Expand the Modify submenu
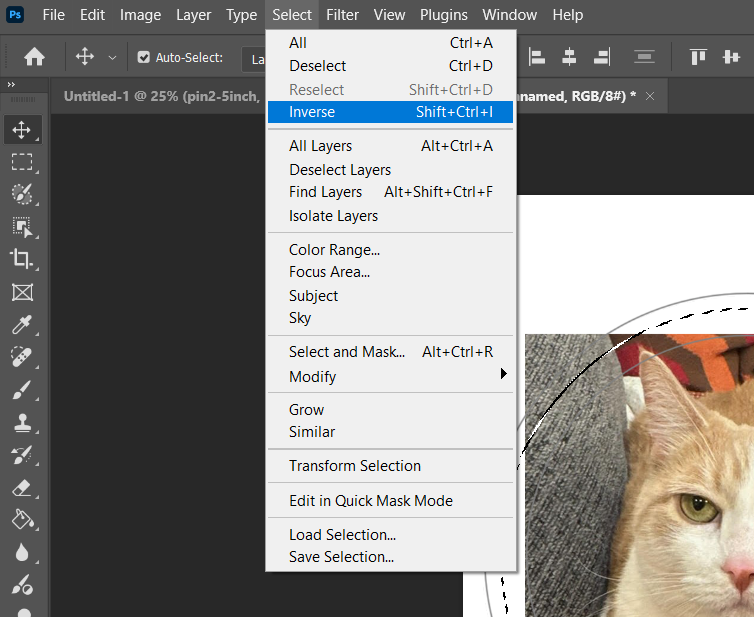 click(390, 376)
